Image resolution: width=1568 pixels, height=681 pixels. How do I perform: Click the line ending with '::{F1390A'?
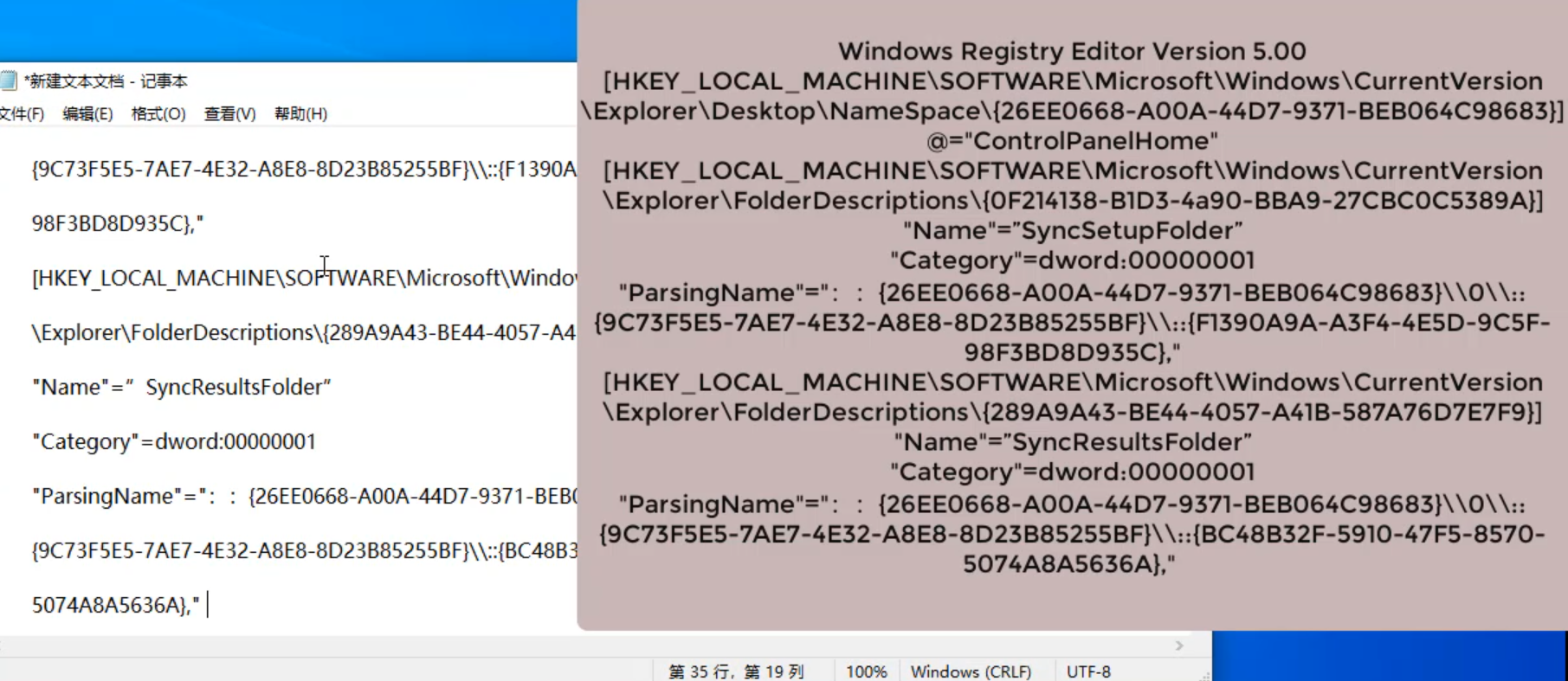point(304,169)
